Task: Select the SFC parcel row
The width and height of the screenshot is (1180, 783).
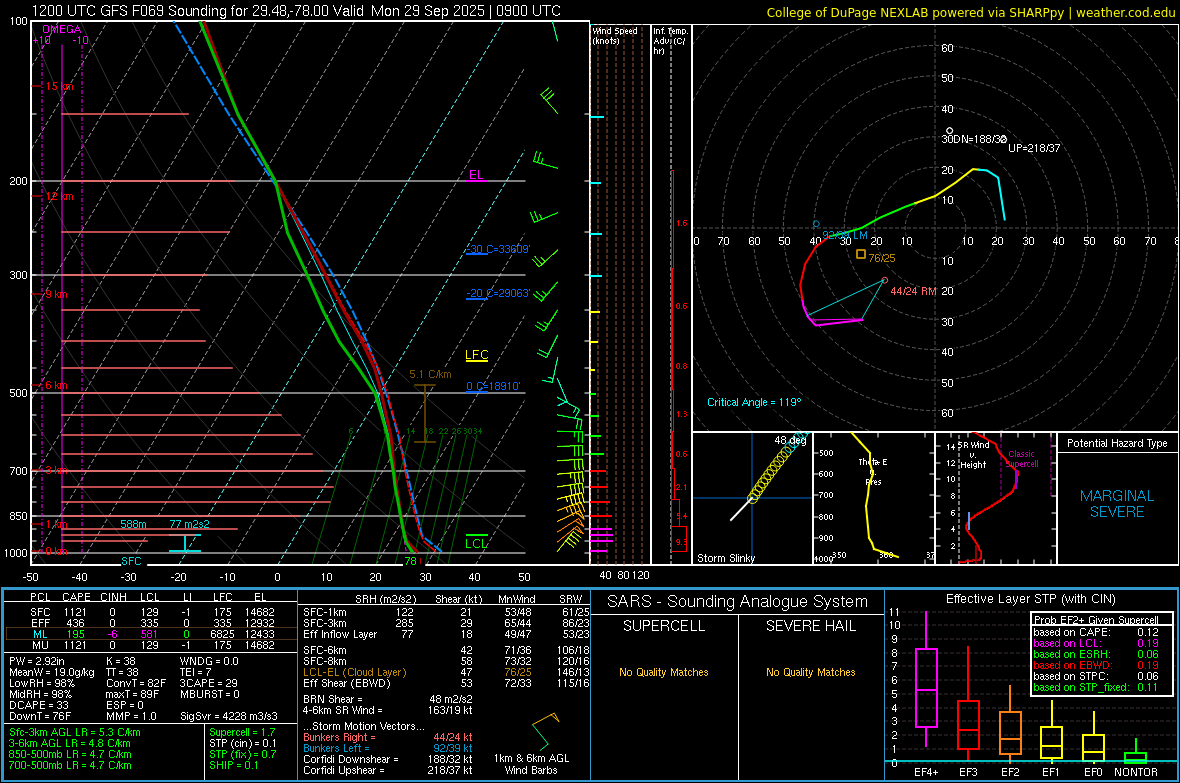Action: pos(151,612)
